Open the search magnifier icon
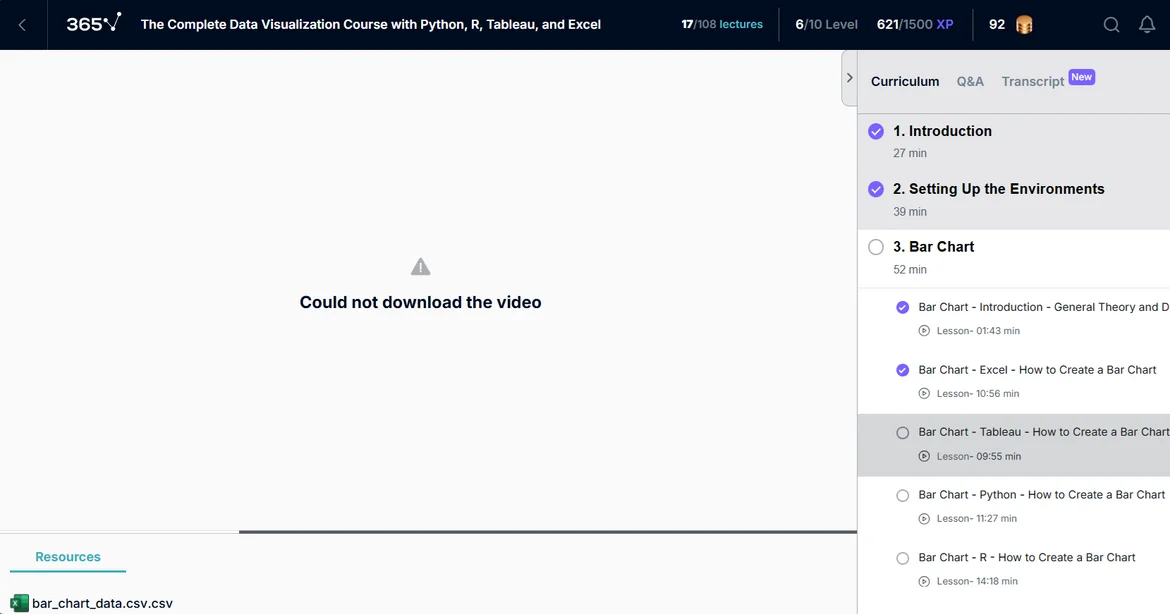 tap(1111, 25)
